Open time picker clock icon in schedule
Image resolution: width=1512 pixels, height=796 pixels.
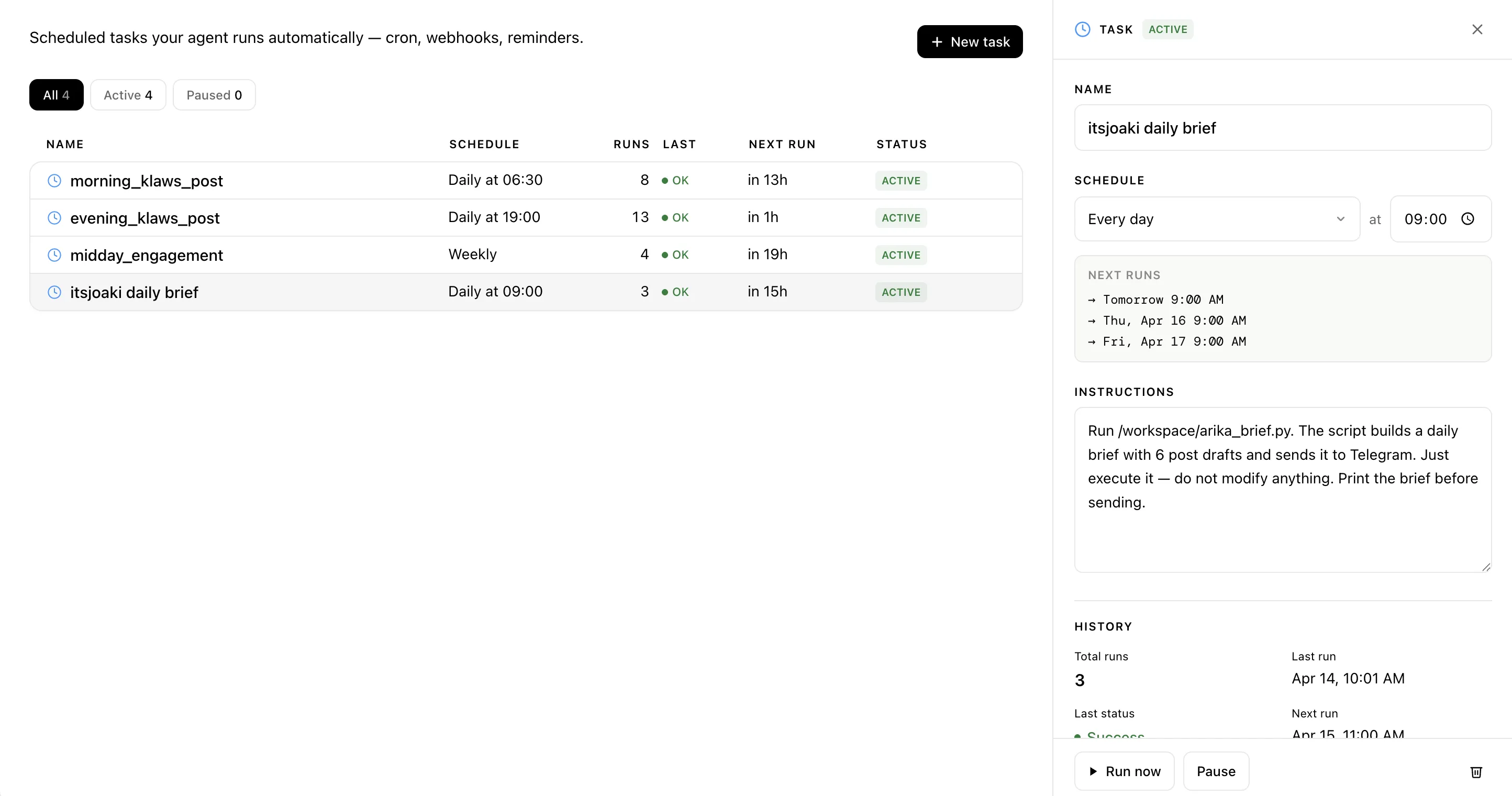[x=1467, y=219]
